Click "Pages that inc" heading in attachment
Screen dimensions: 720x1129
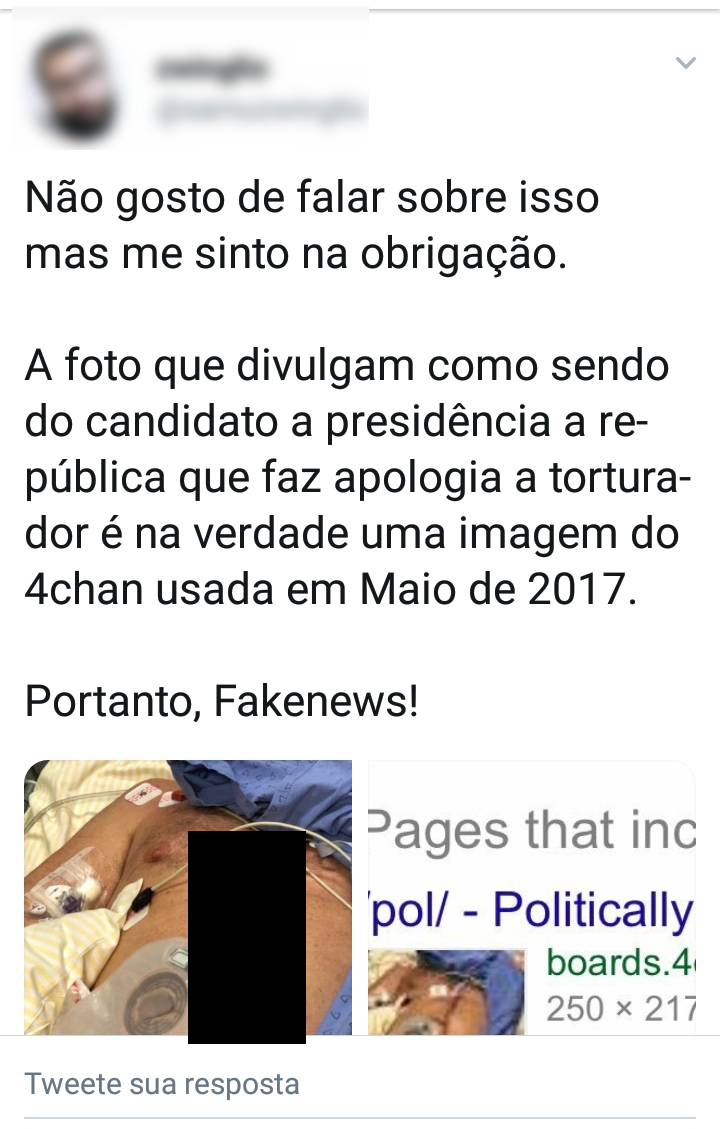(x=532, y=831)
